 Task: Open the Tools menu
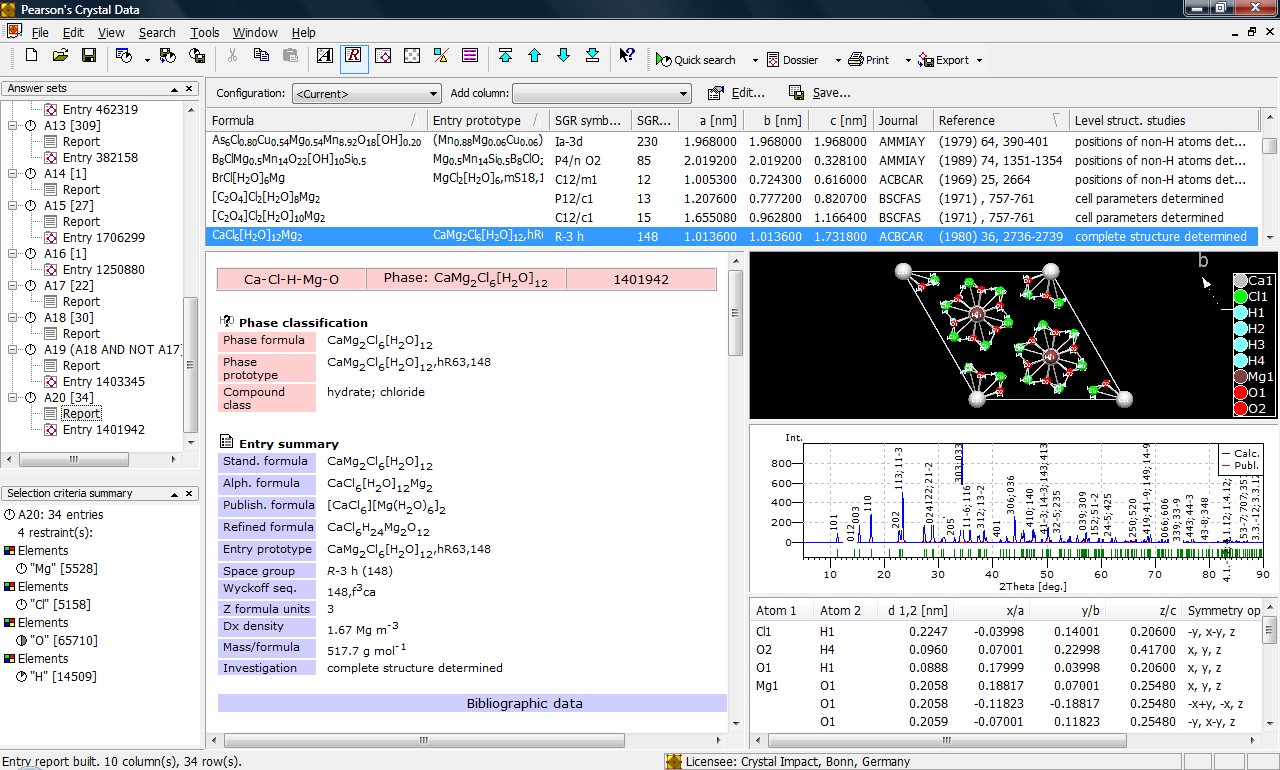[204, 33]
